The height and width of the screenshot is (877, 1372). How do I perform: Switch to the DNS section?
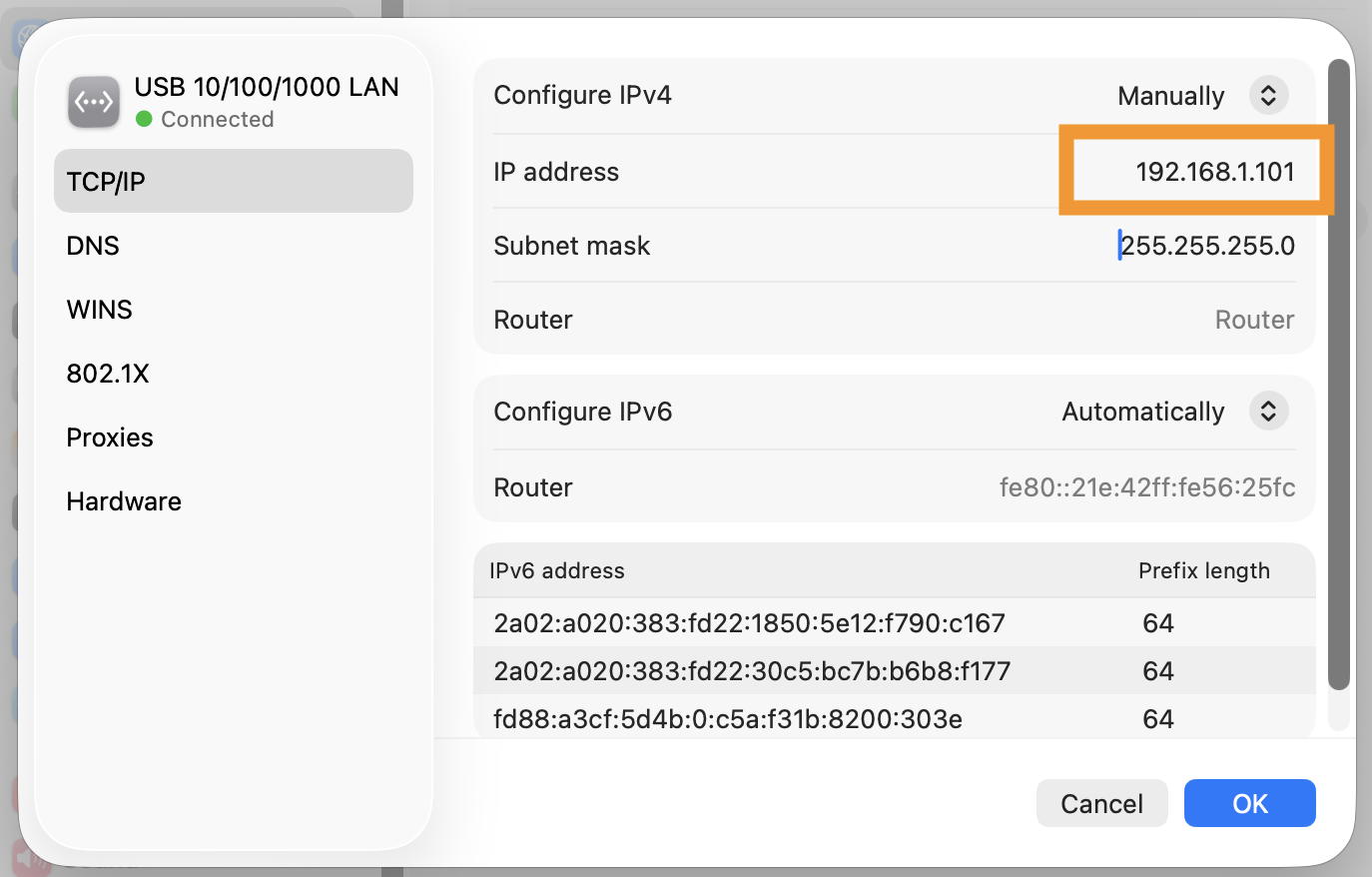pyautogui.click(x=93, y=246)
